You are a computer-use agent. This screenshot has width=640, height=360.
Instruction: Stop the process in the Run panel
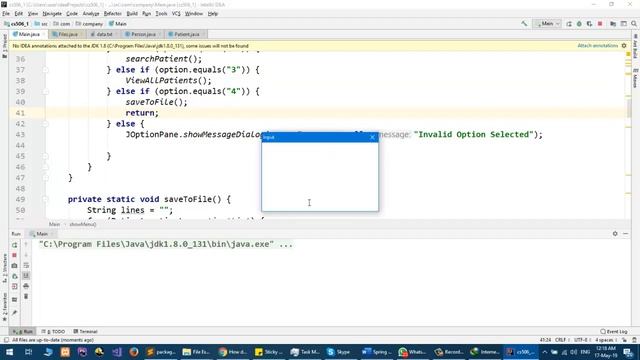[15, 255]
